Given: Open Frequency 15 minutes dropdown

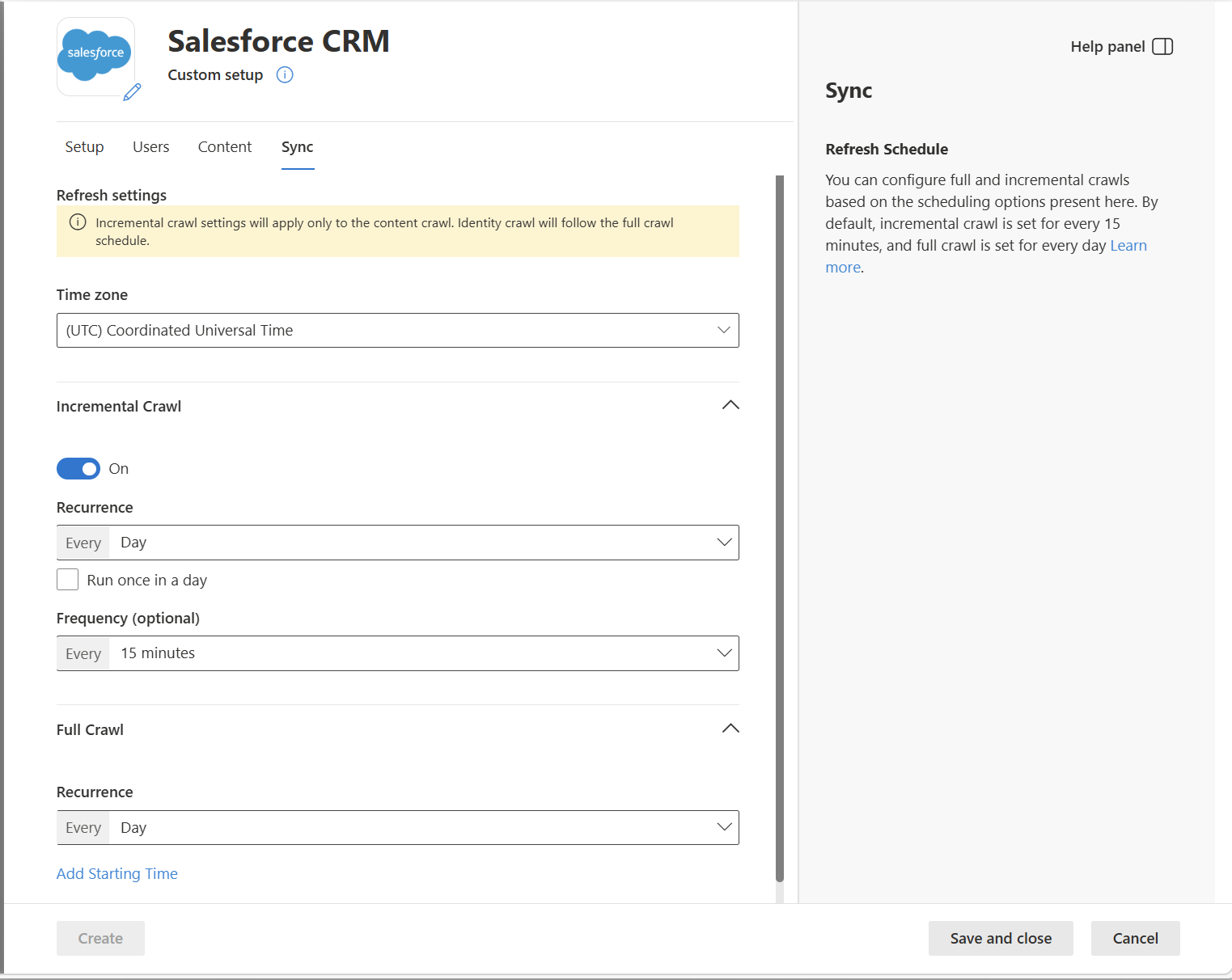Looking at the screenshot, I should click(x=398, y=653).
